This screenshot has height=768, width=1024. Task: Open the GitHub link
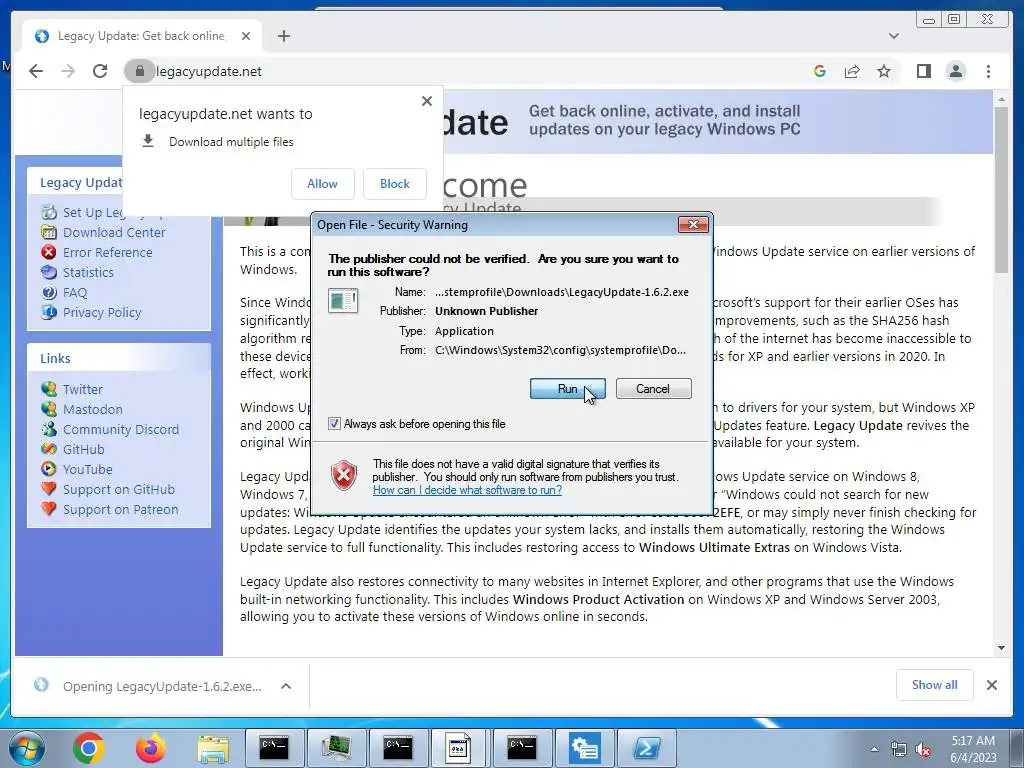[83, 449]
